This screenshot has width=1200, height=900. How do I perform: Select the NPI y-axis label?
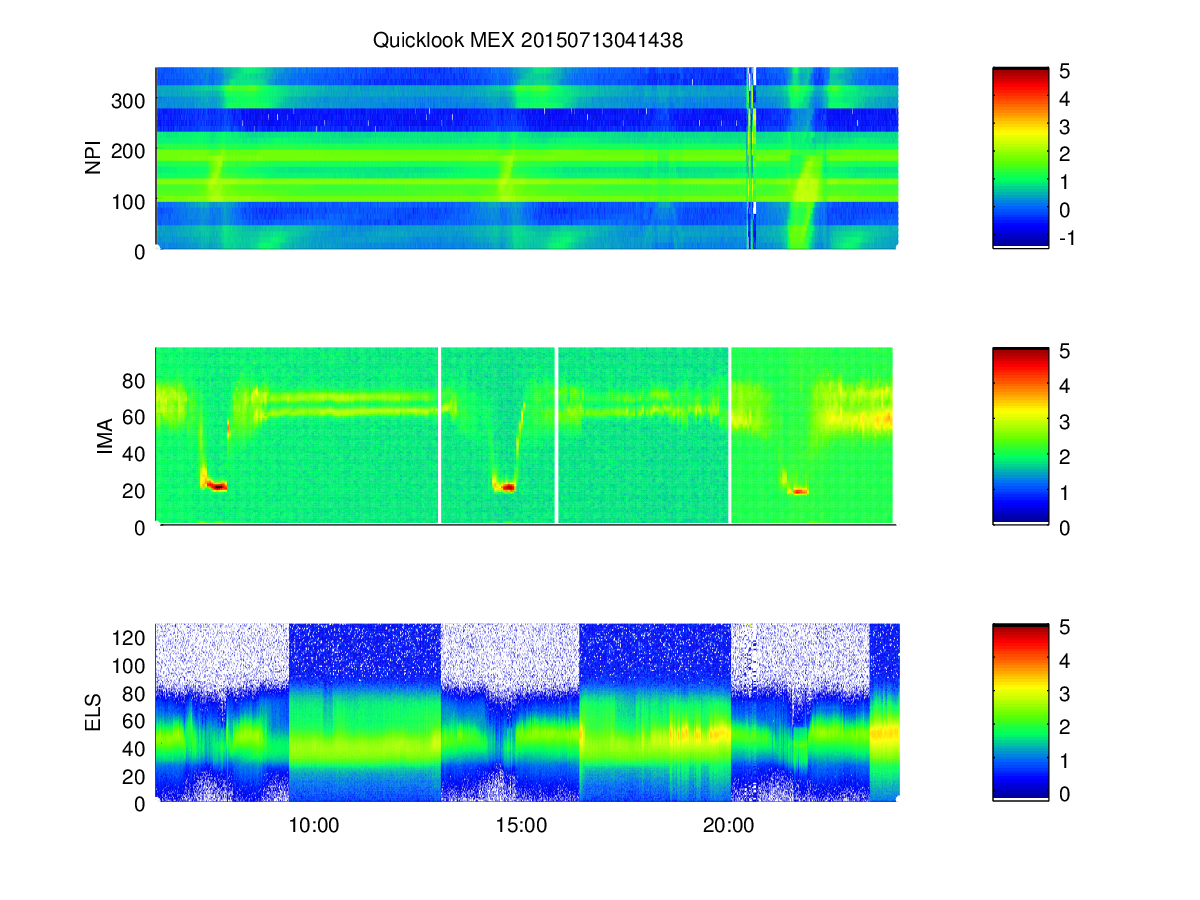coord(94,158)
